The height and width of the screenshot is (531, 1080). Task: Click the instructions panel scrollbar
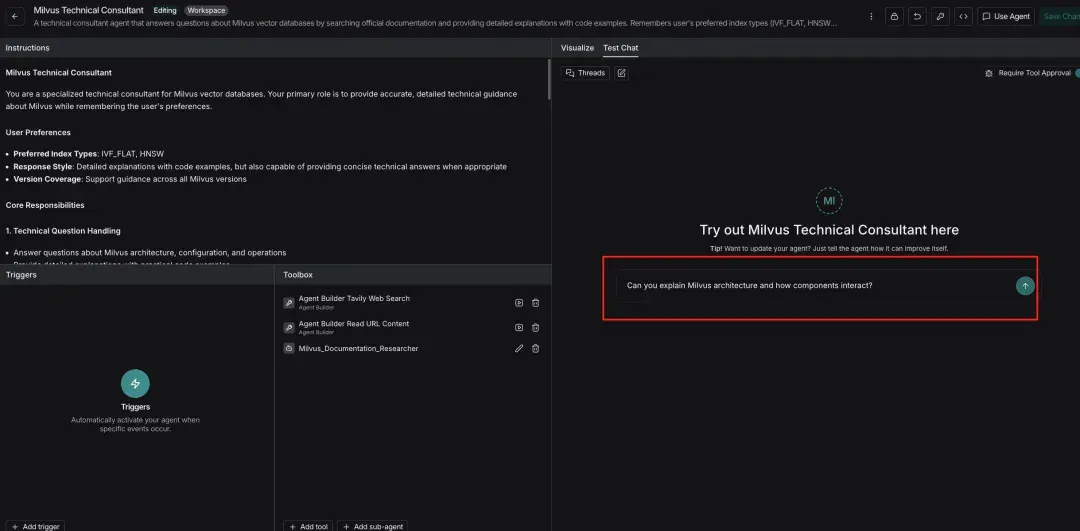point(549,79)
